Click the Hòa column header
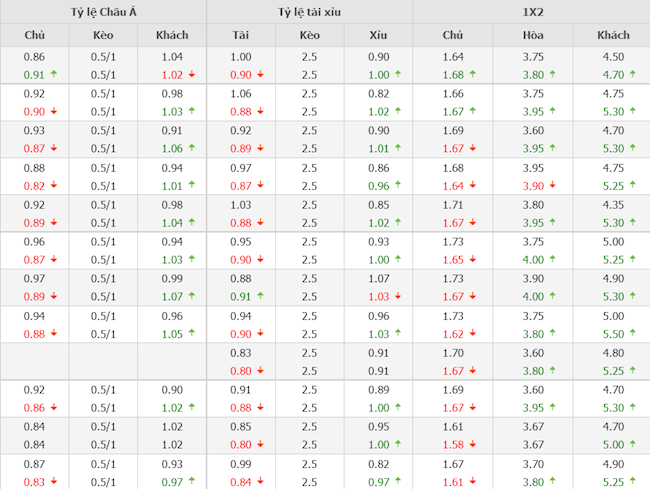 533,36
